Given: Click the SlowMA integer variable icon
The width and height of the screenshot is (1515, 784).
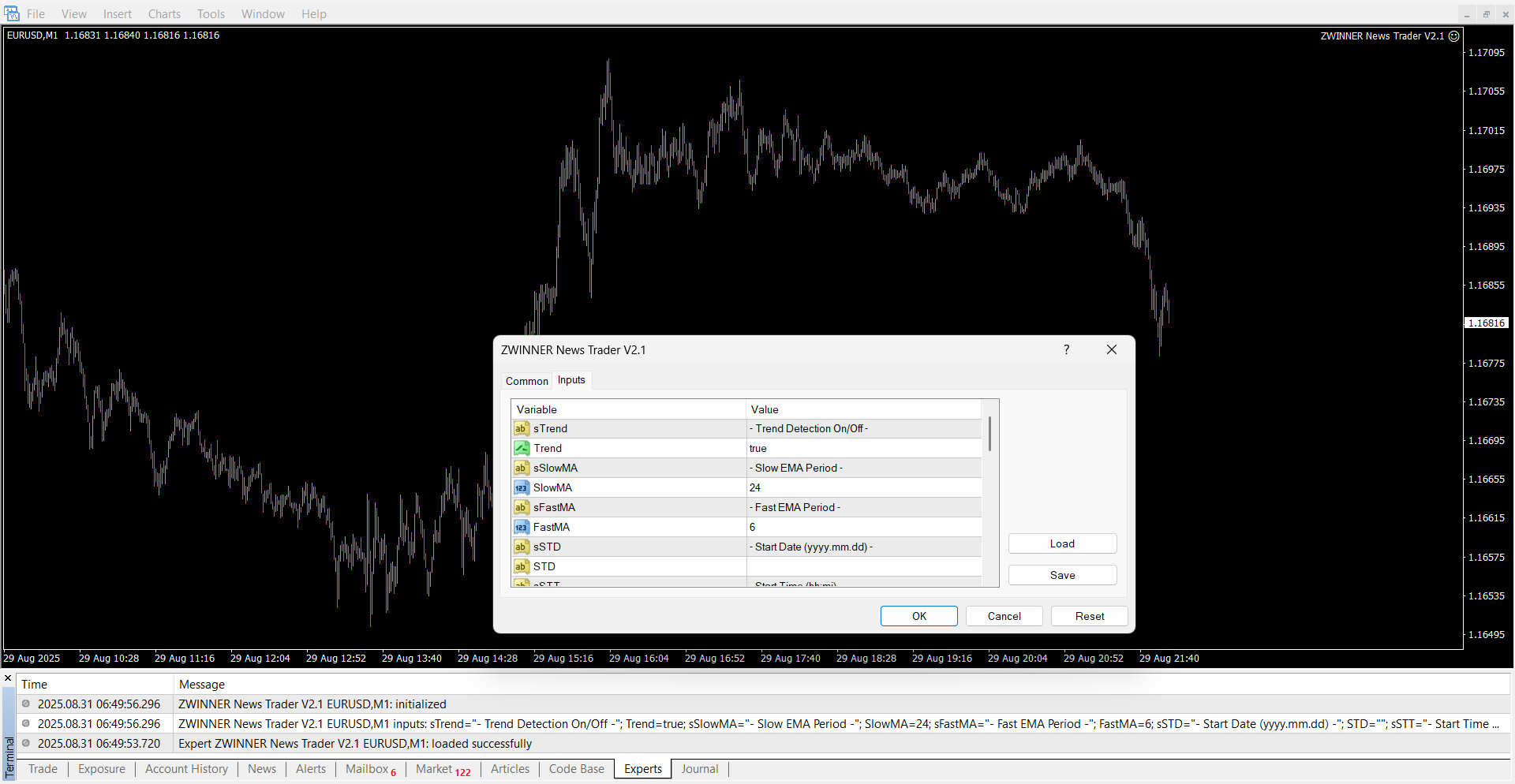Looking at the screenshot, I should click(522, 487).
